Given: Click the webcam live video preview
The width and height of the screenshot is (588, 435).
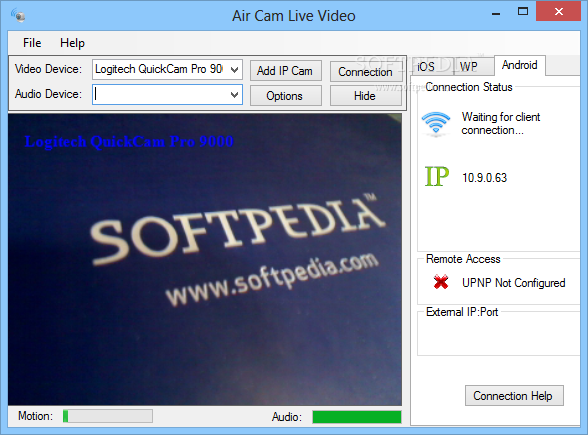Looking at the screenshot, I should 205,260.
